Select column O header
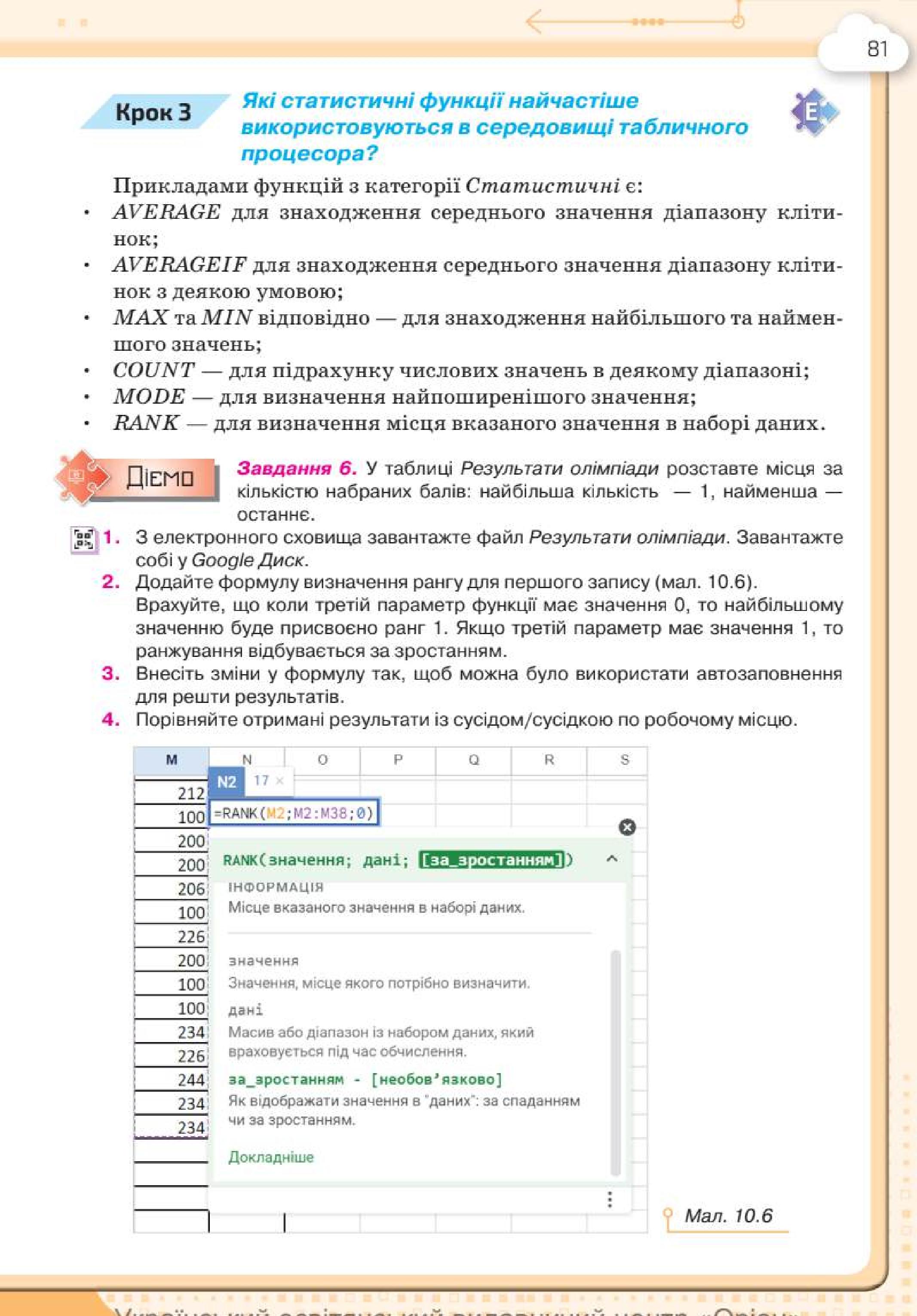Screen dimensions: 917x1316 323,760
